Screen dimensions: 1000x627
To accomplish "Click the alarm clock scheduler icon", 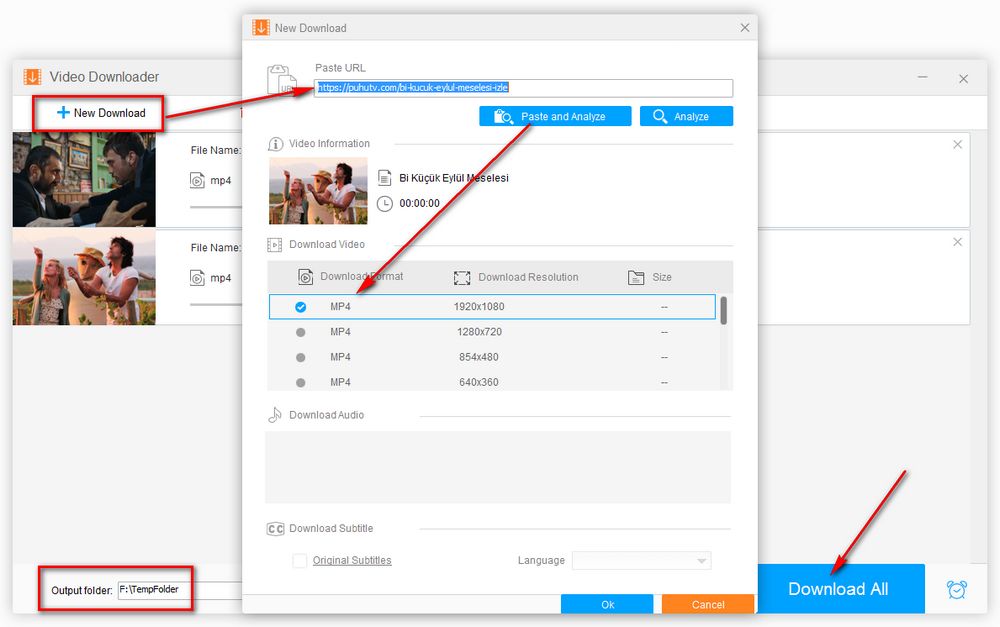I will (957, 589).
